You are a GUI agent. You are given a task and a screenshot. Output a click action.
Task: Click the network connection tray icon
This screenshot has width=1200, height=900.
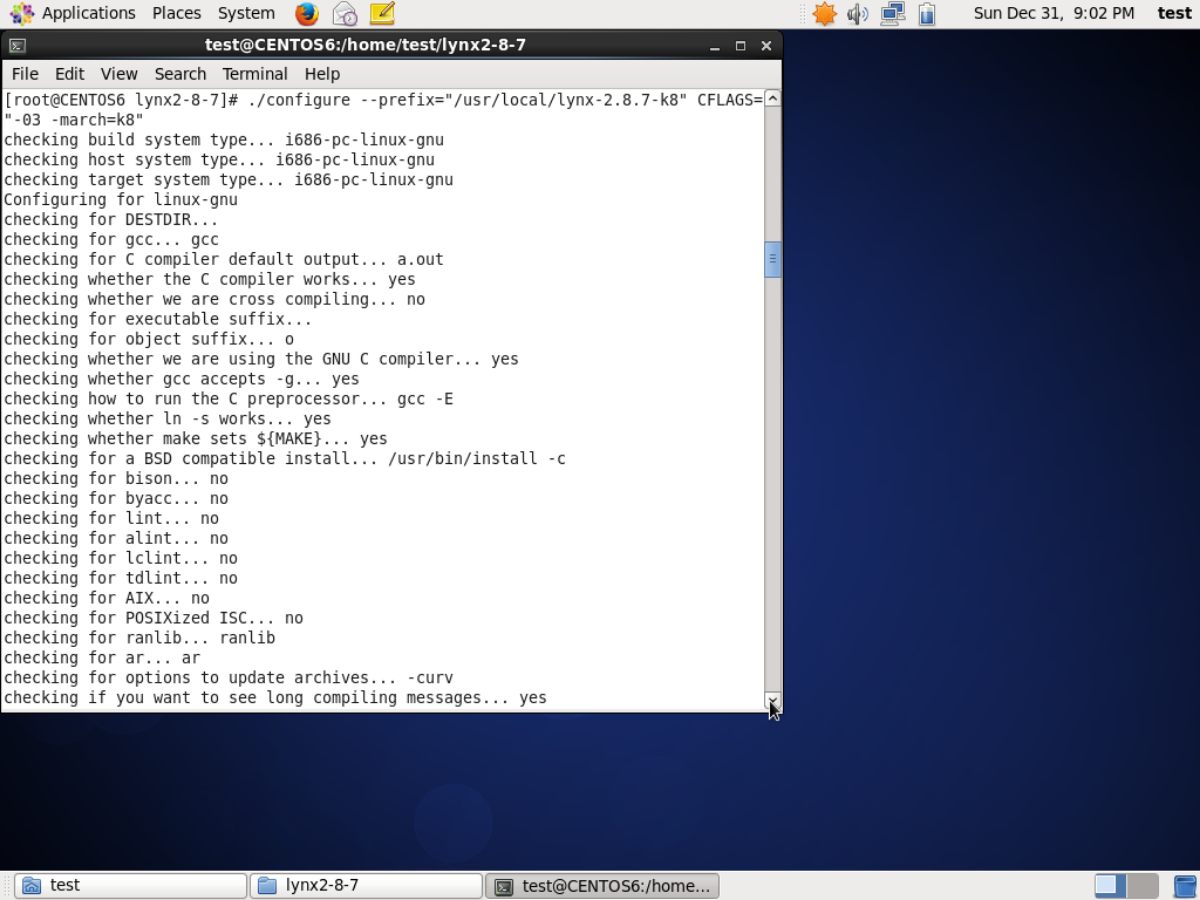click(x=893, y=14)
